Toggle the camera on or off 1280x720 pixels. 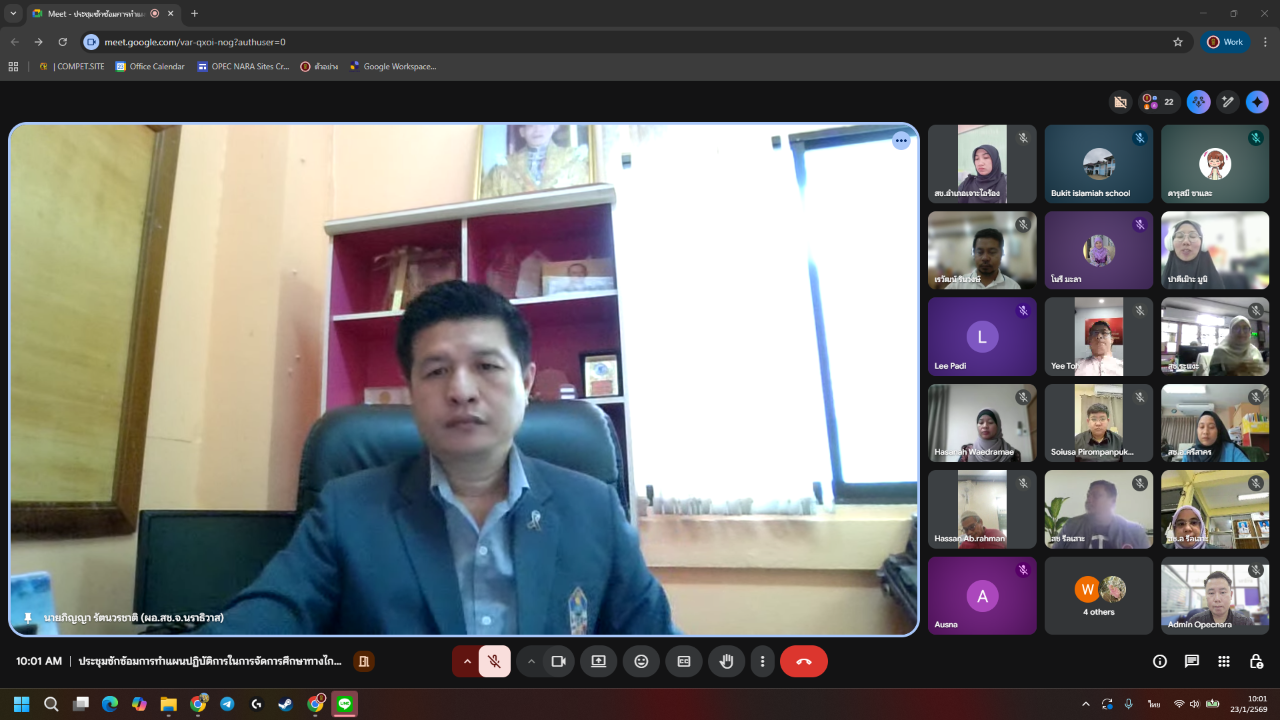click(x=559, y=661)
